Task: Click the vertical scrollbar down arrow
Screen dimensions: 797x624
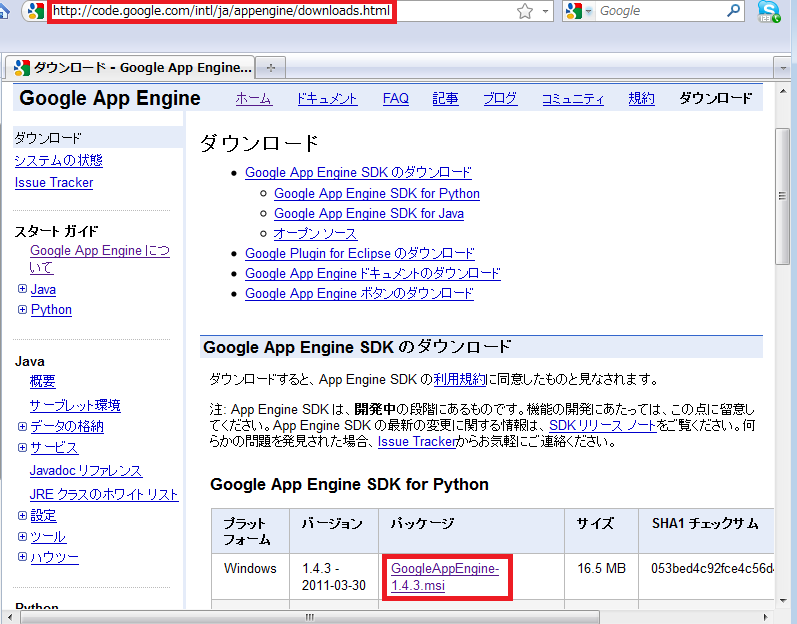Action: (782, 601)
